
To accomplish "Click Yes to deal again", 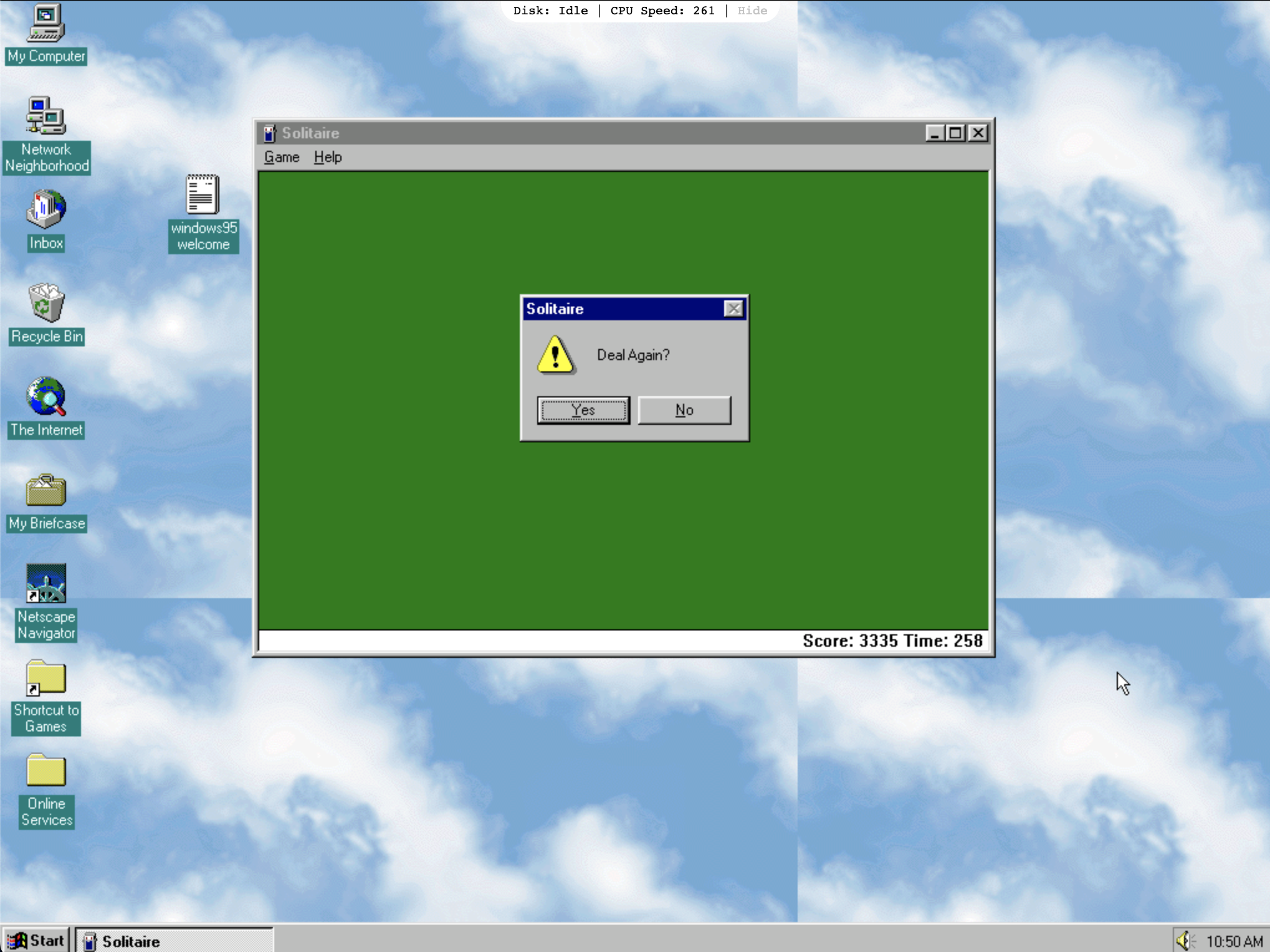I will click(x=583, y=410).
